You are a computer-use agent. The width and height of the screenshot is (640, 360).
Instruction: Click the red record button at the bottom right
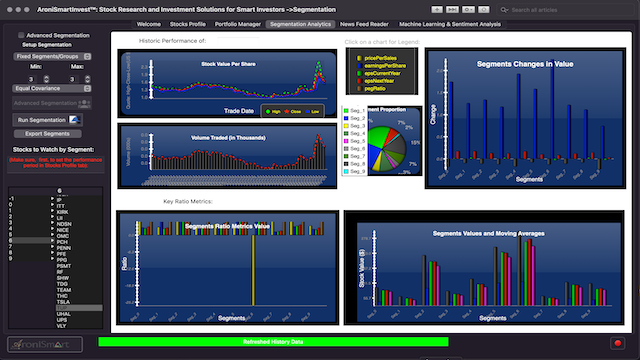tap(618, 343)
